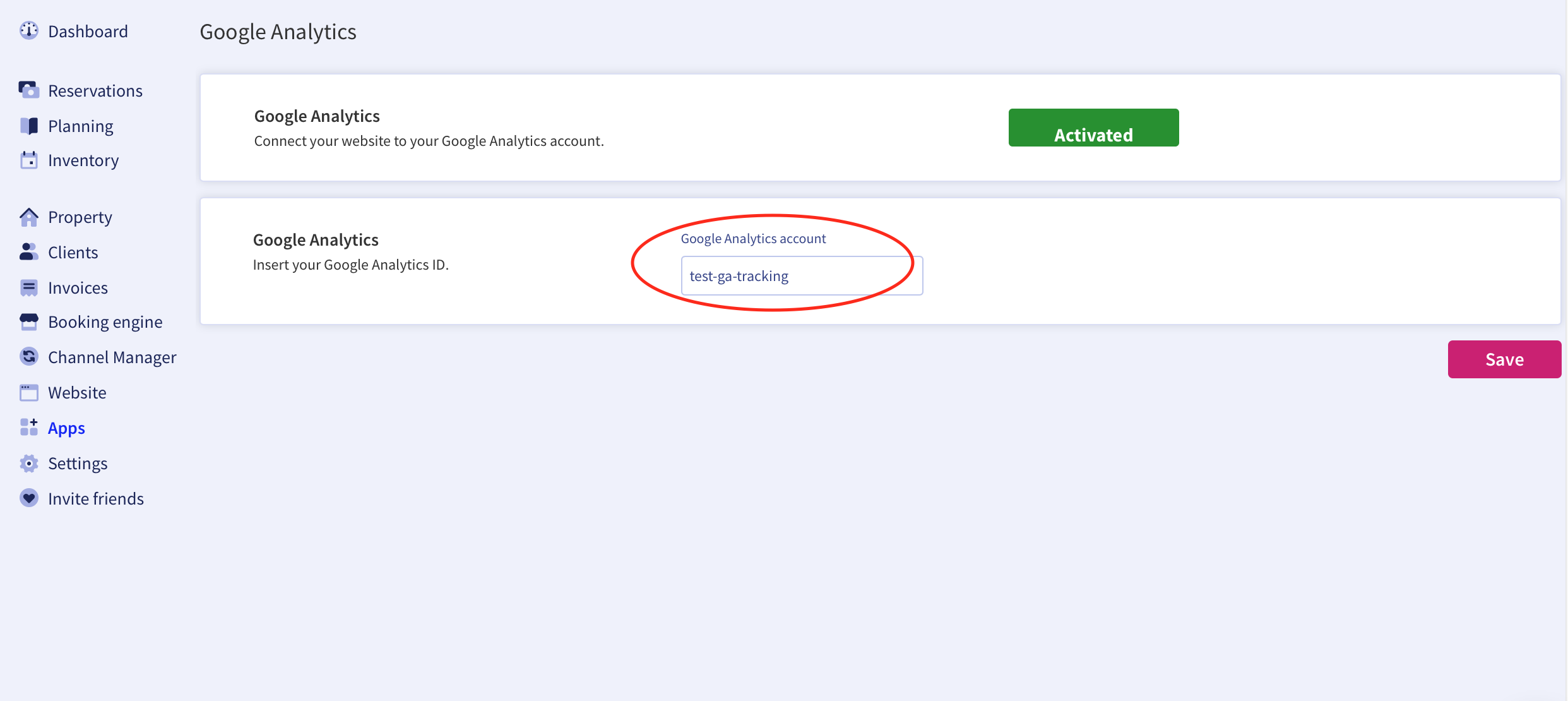Open the Property section
This screenshot has width=1568, height=701.
tap(80, 217)
